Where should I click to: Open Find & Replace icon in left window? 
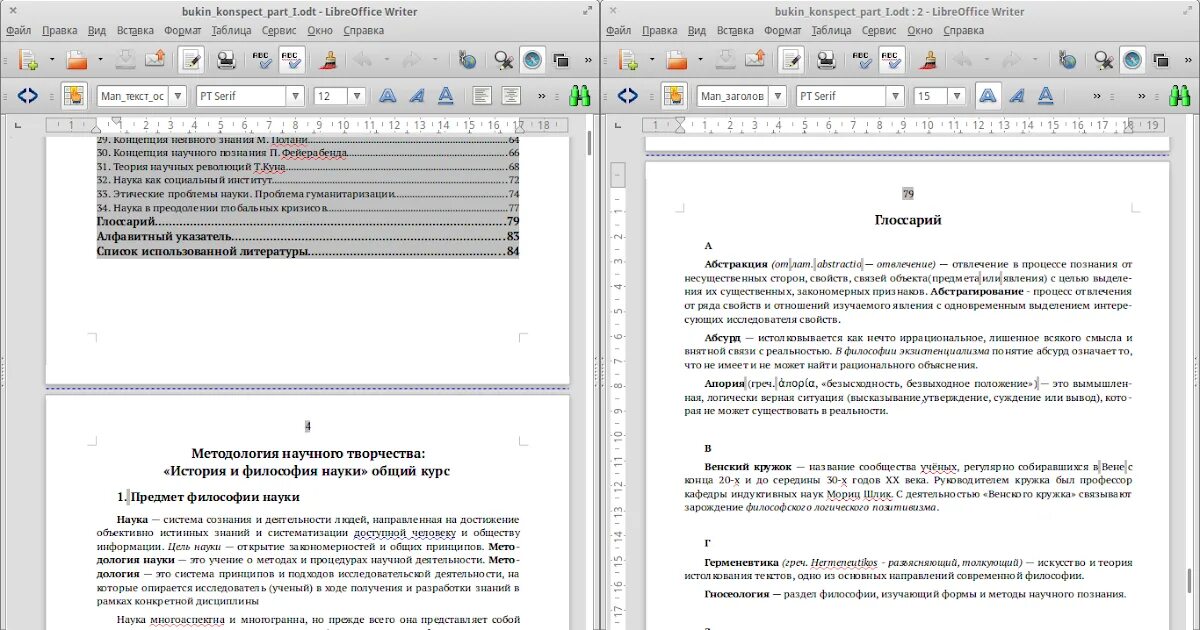tap(504, 60)
